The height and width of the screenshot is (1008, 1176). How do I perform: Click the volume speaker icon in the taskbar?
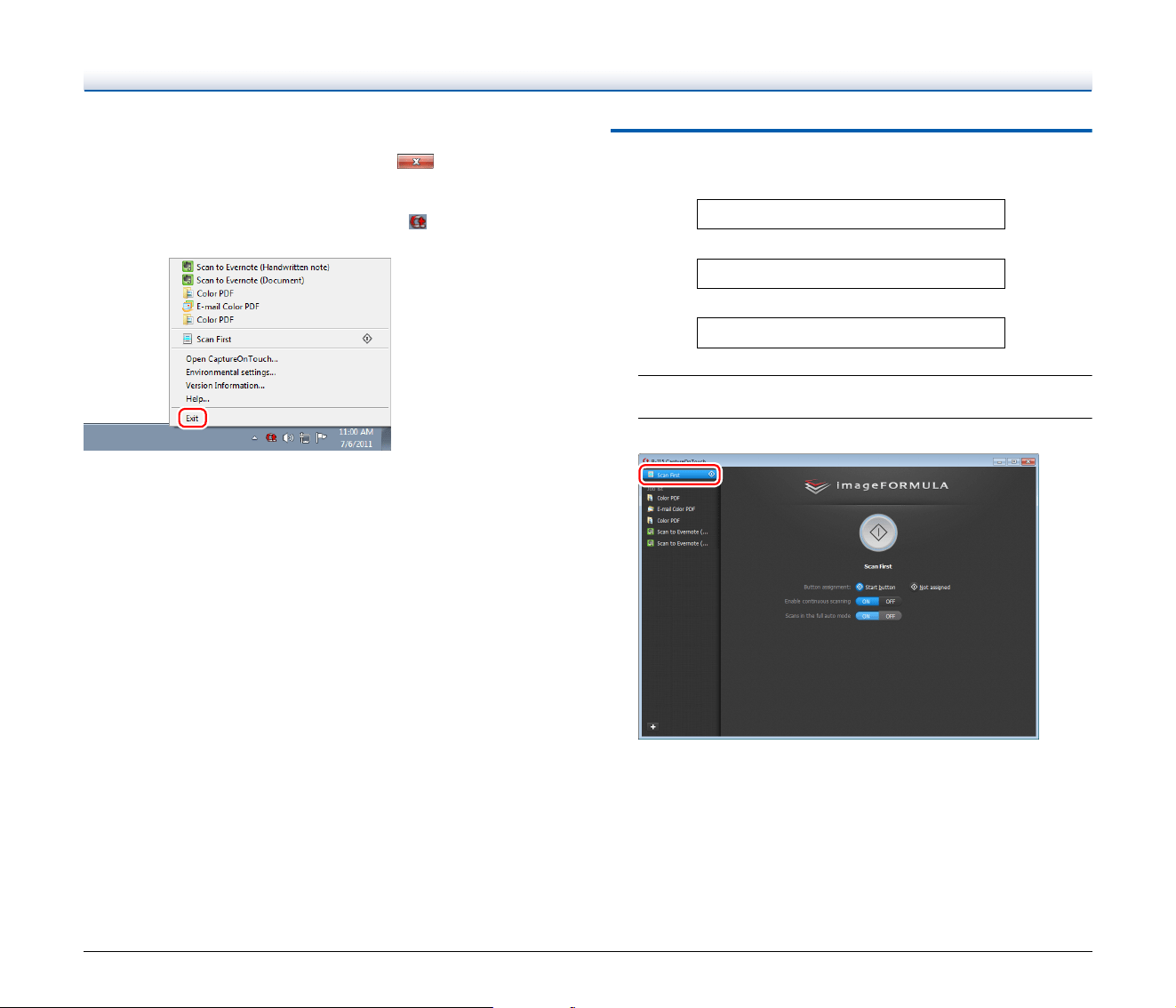coord(288,438)
